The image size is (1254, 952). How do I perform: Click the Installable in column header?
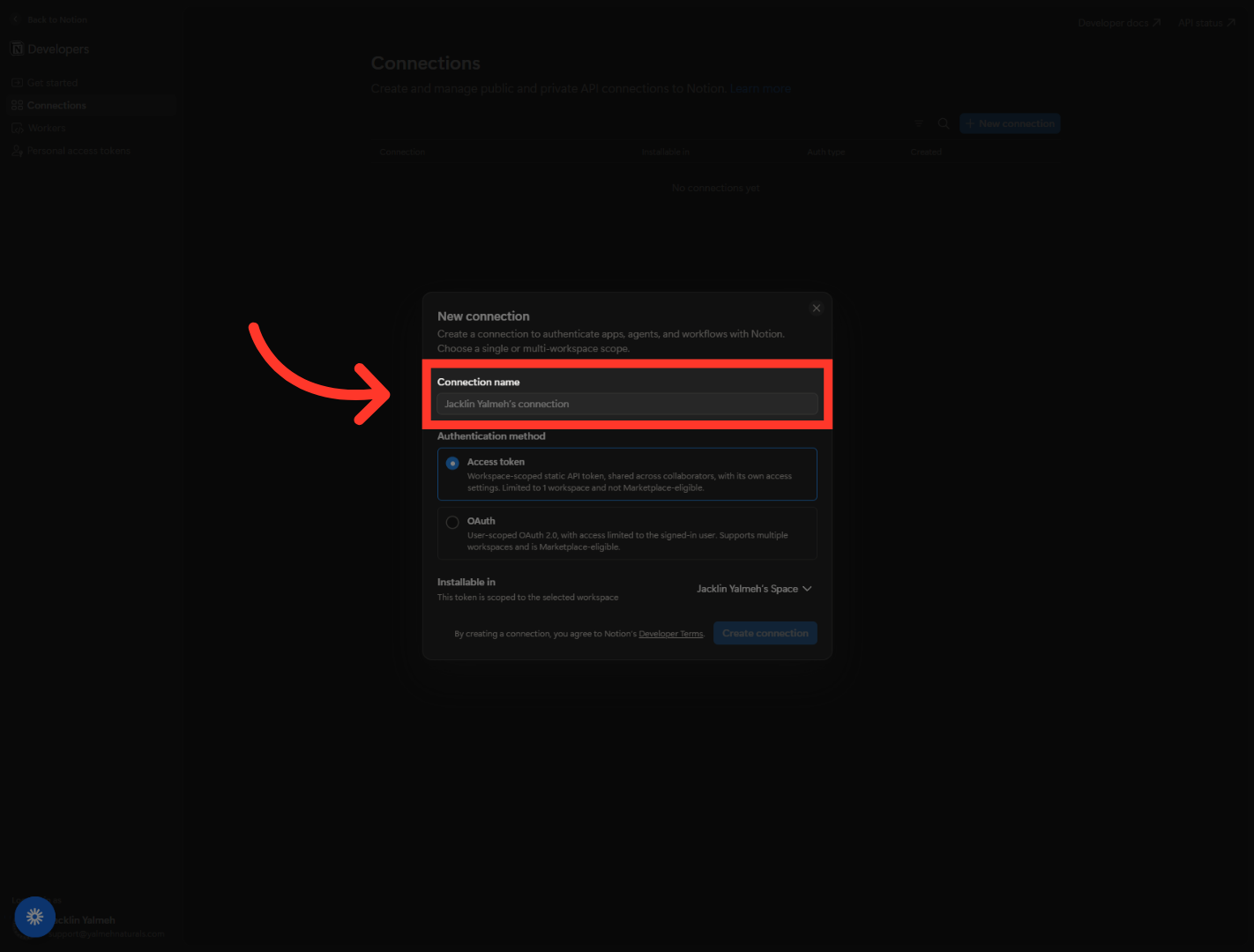coord(666,152)
